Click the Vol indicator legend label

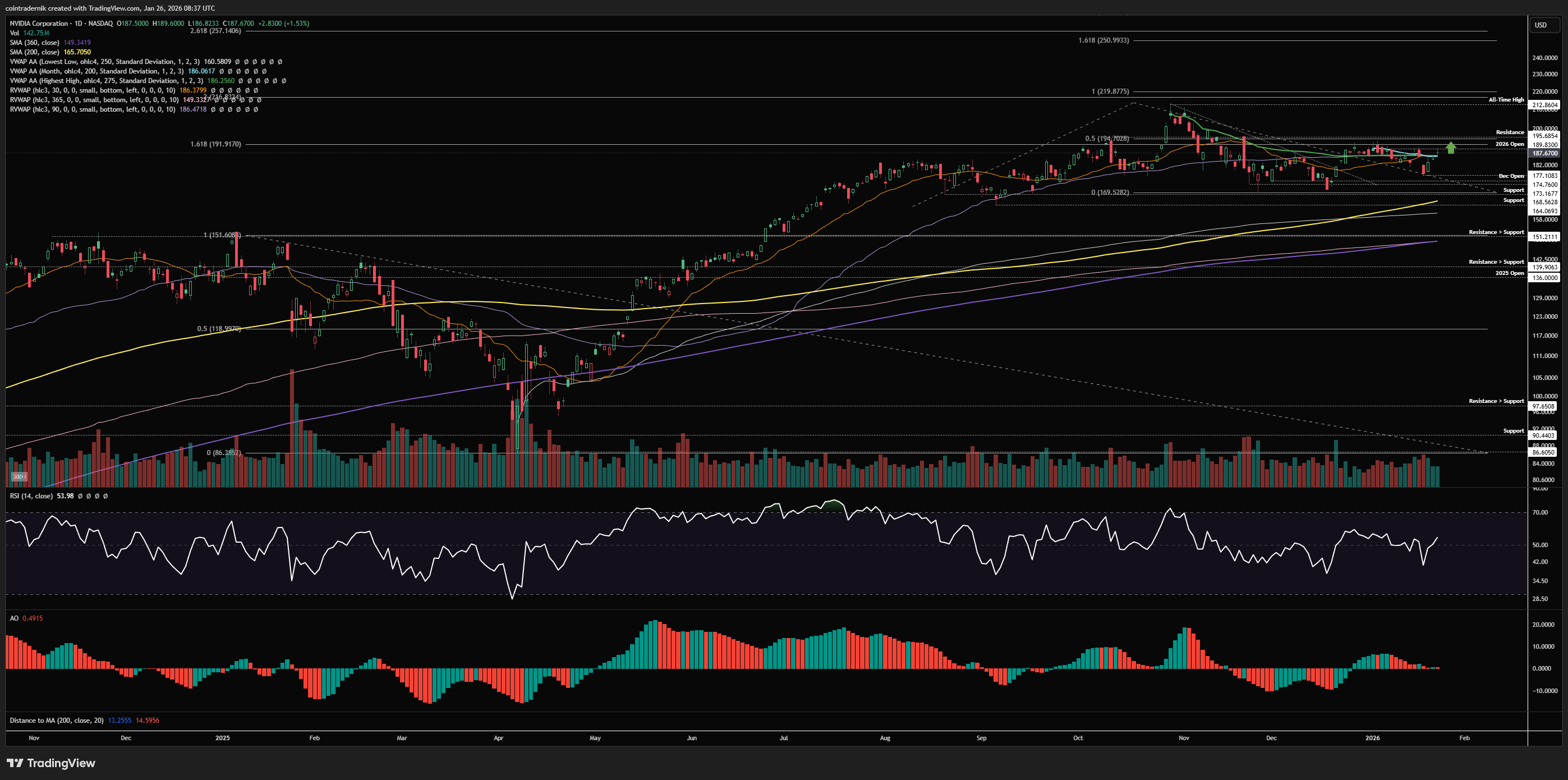pos(15,33)
